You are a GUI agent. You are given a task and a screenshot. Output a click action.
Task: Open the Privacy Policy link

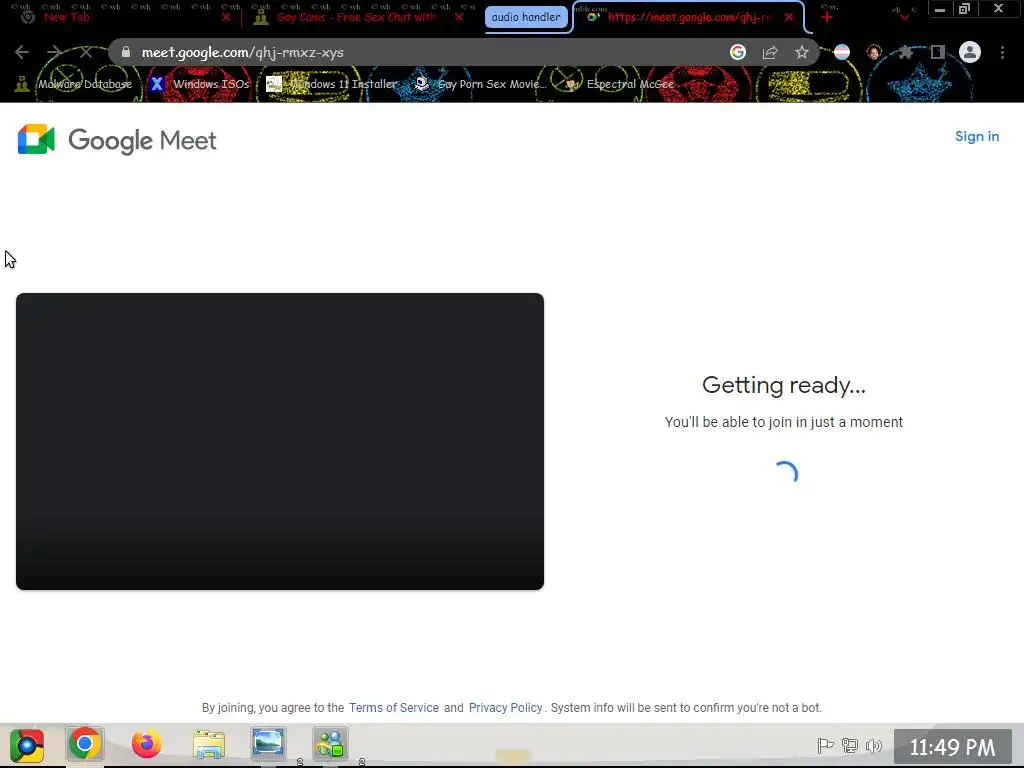click(505, 708)
